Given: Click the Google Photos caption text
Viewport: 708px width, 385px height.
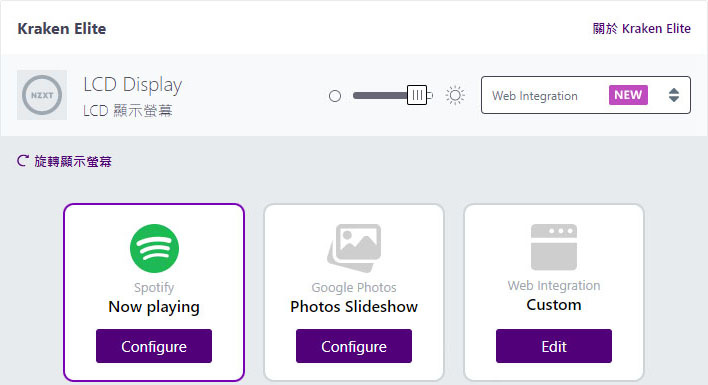Looking at the screenshot, I should pyautogui.click(x=354, y=288).
